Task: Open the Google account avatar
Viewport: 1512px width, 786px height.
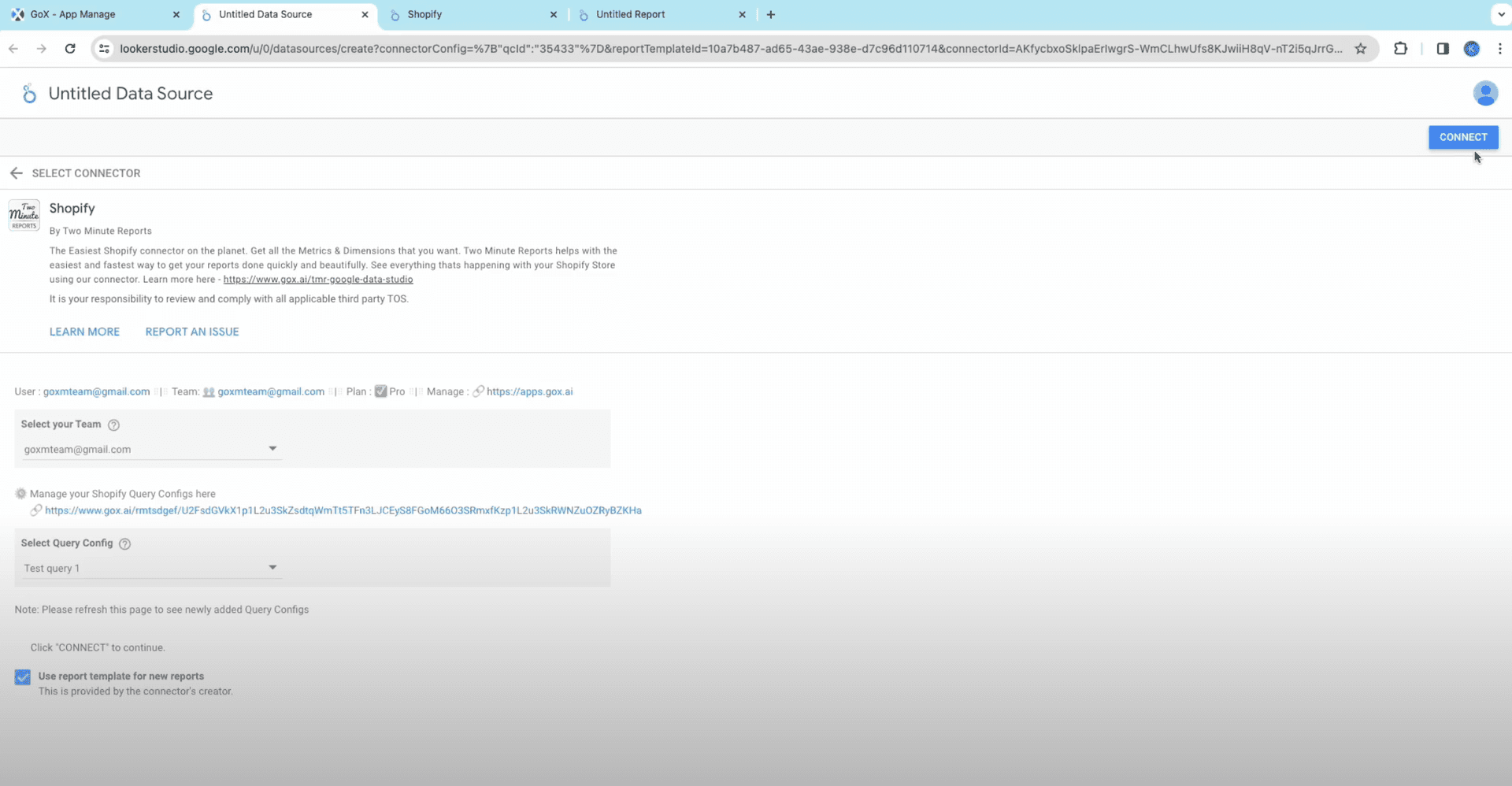Action: tap(1485, 93)
